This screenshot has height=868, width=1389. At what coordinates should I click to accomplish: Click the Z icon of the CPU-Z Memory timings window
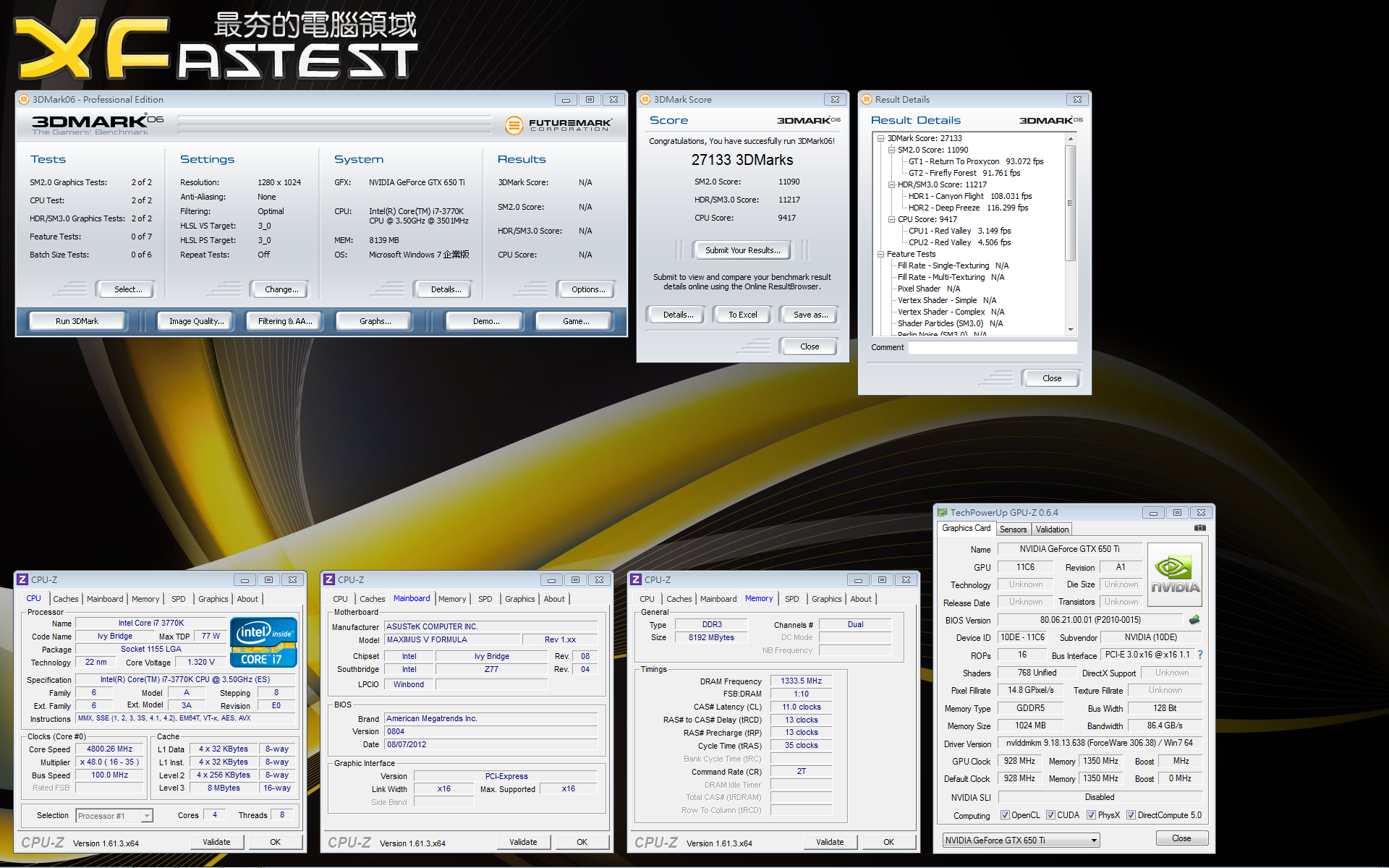pos(636,579)
